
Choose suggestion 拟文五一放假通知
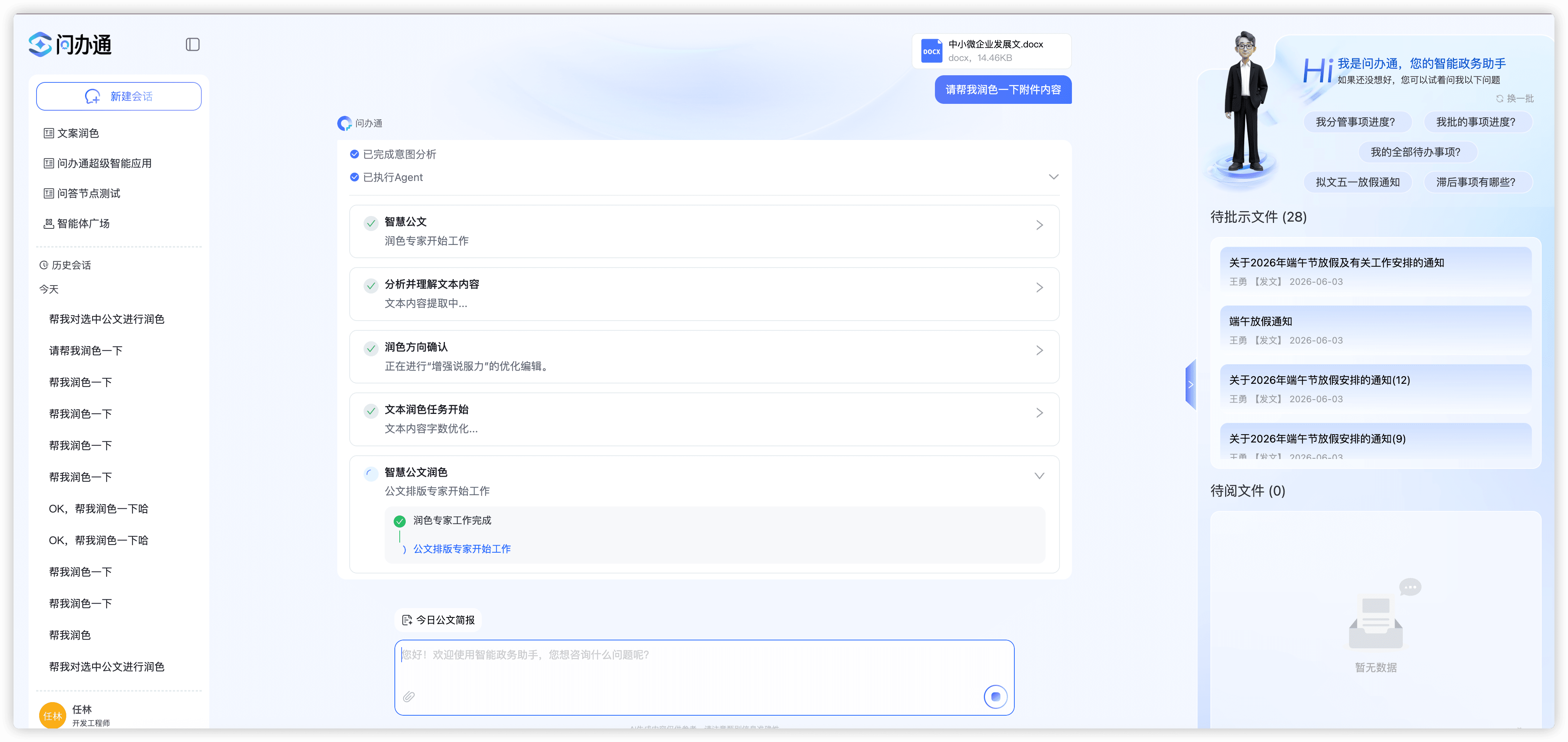pos(1358,182)
